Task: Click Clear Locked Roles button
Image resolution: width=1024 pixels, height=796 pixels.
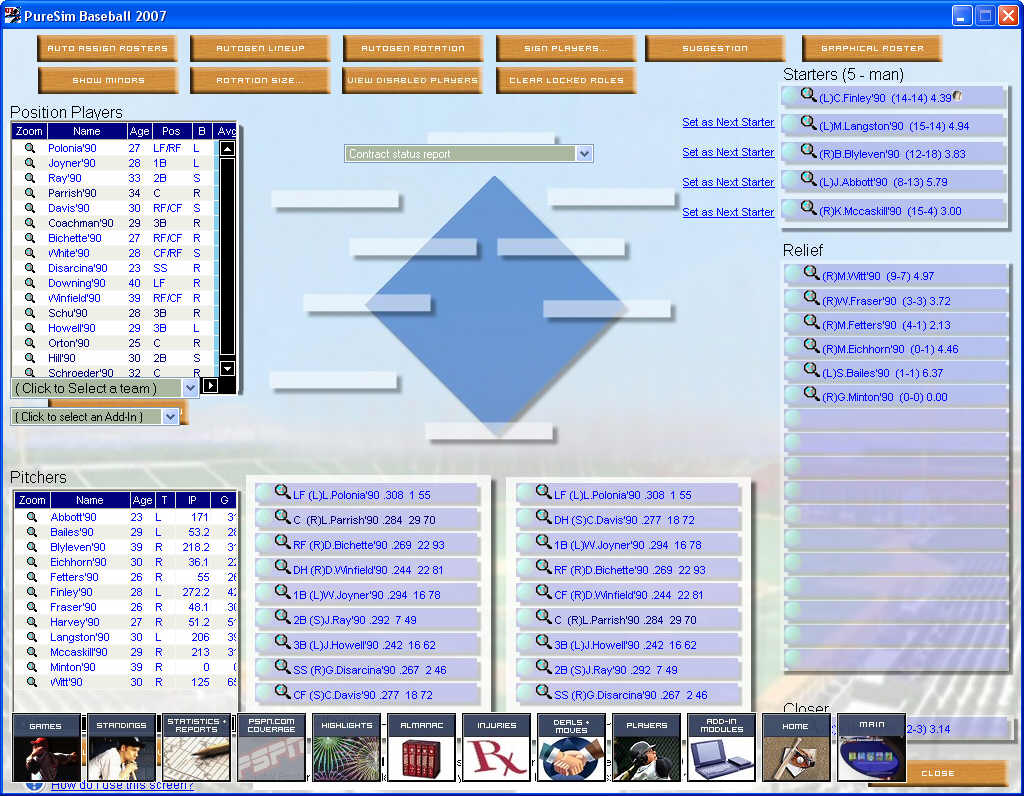Action: 566,80
